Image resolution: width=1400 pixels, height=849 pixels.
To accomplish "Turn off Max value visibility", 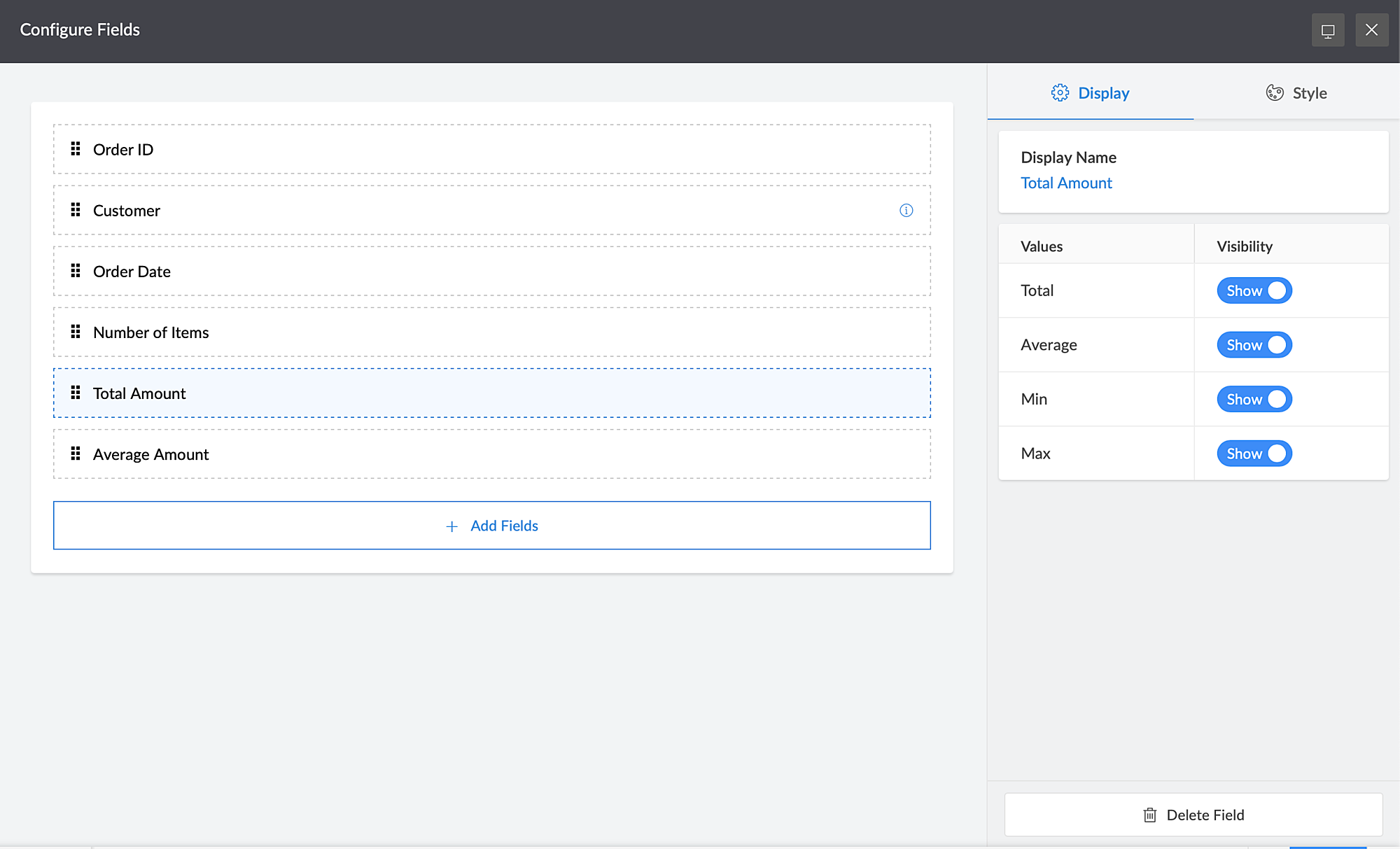I will 1254,454.
